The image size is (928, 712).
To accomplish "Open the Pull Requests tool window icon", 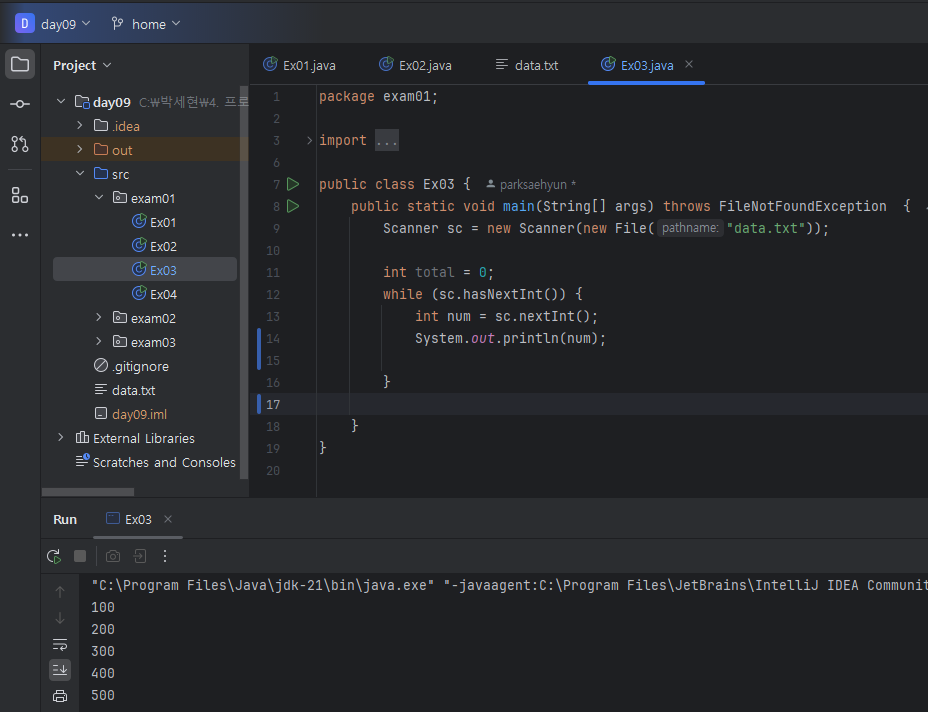I will pyautogui.click(x=20, y=144).
